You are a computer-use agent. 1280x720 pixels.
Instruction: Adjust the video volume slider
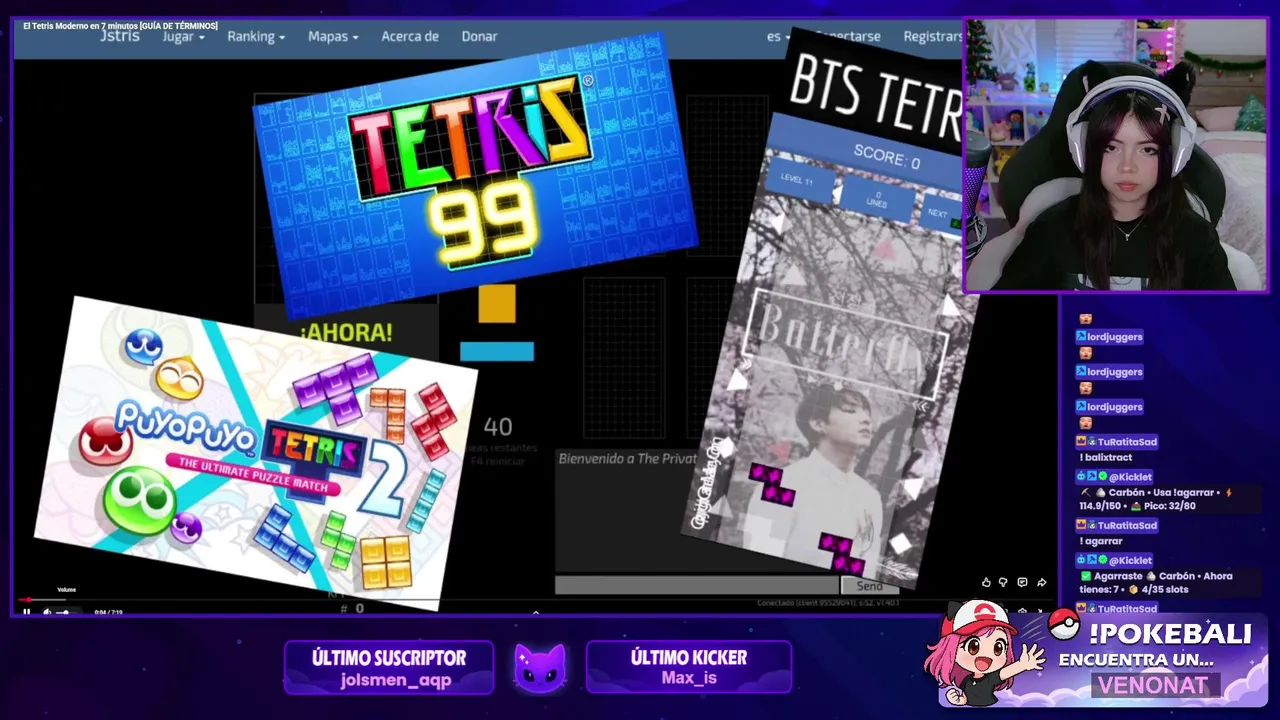(x=66, y=612)
